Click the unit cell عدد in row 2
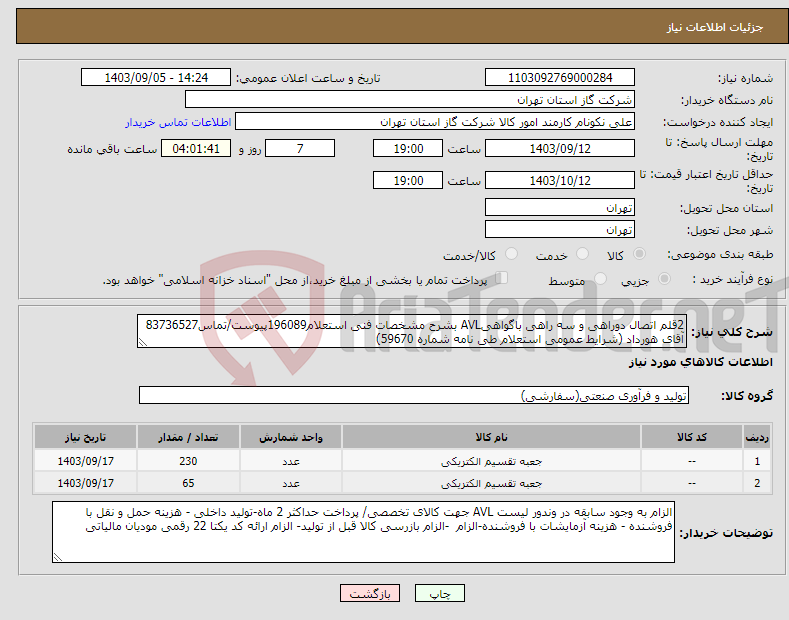Screen dimensions: 789x620 coord(291,483)
